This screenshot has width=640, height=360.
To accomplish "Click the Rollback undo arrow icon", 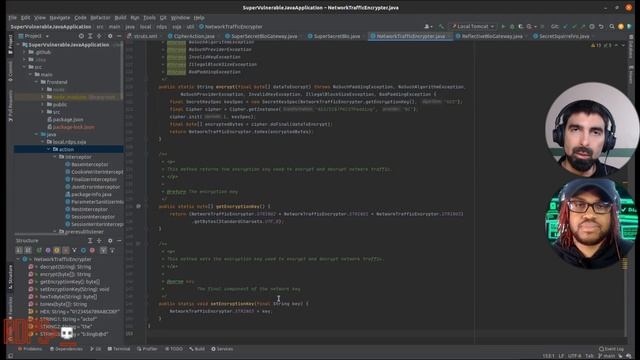I will tap(601, 27).
